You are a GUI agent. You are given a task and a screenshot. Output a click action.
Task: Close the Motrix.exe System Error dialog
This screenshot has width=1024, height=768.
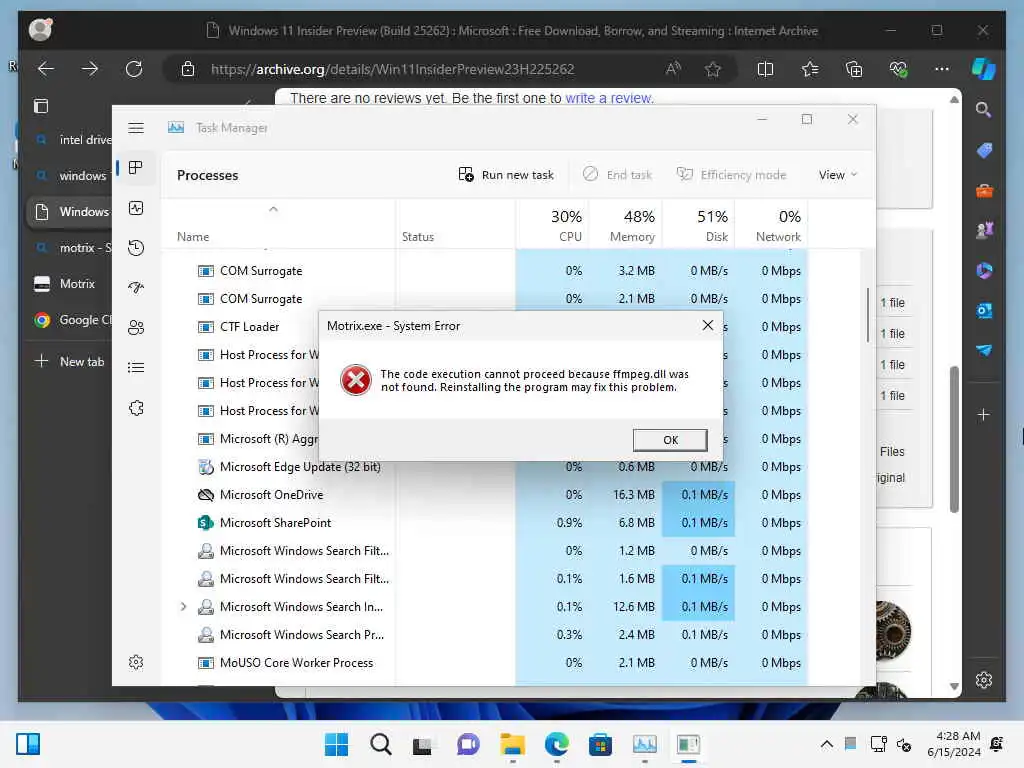pos(707,325)
